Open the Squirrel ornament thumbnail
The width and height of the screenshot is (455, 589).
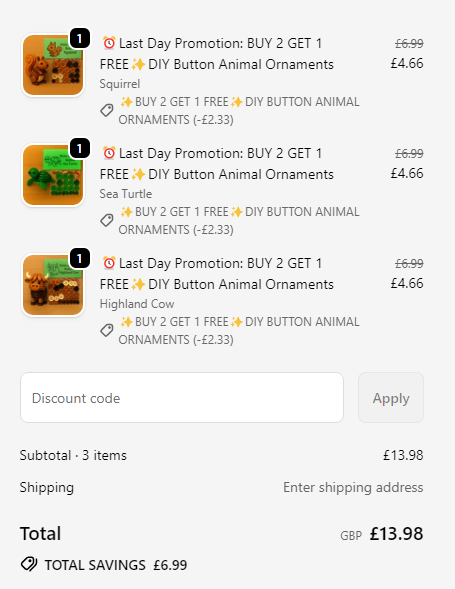click(x=53, y=65)
